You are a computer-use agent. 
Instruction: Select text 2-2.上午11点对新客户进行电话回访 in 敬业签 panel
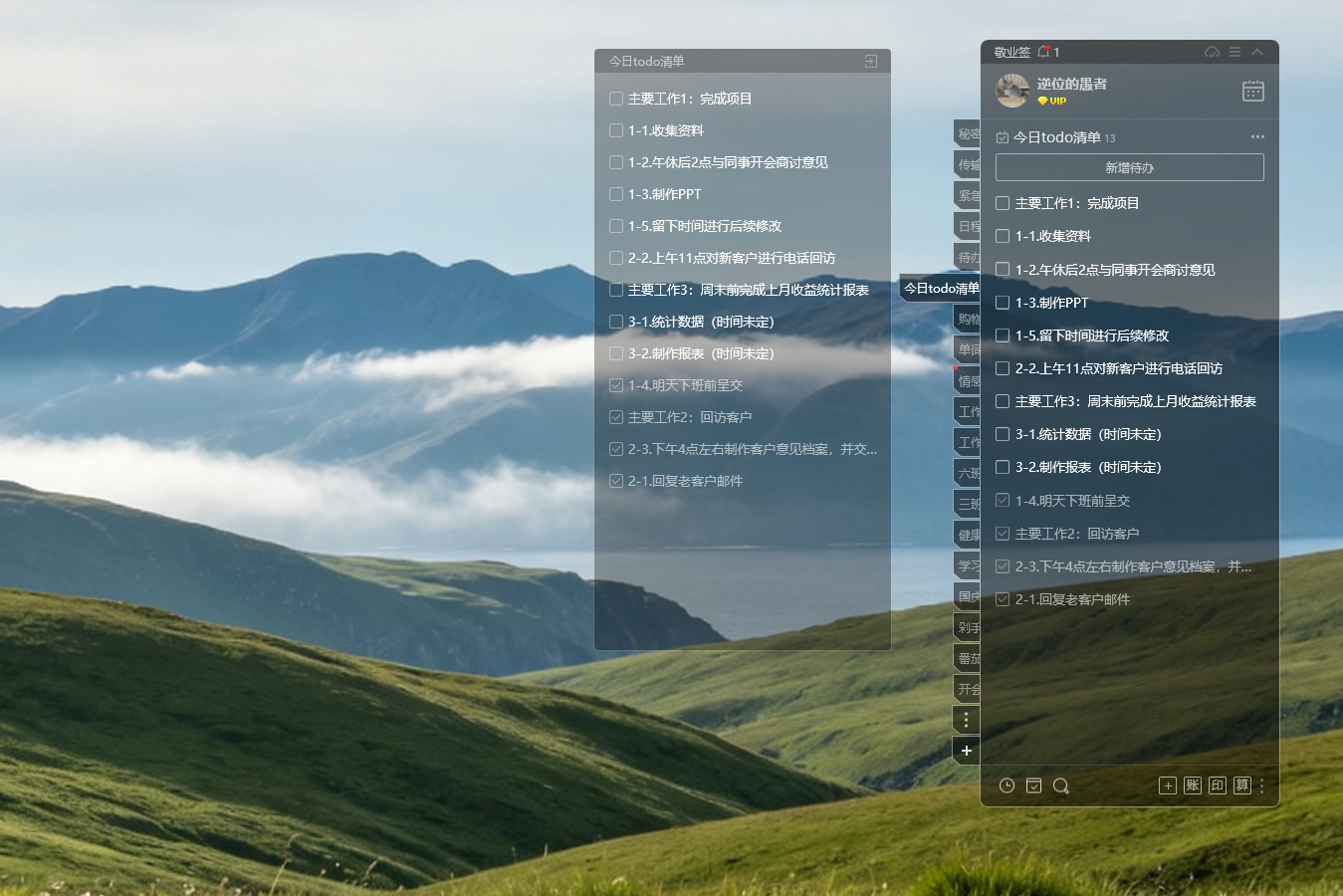pos(1119,368)
